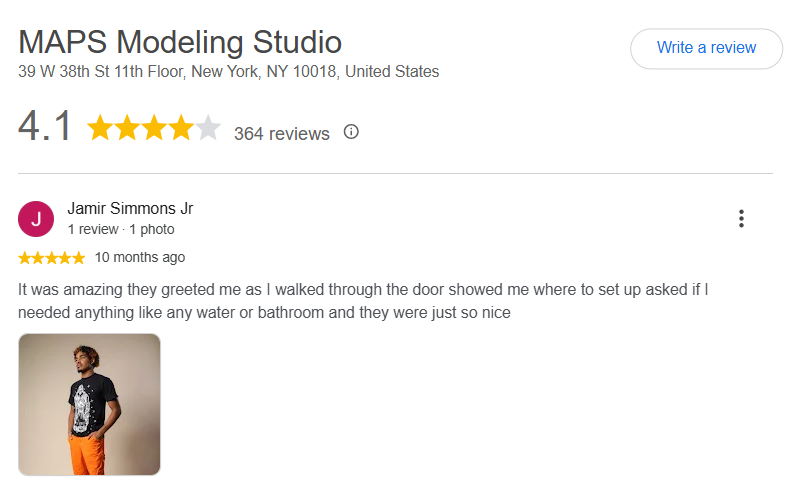Click the gray fifth star of the overall rating
The image size is (789, 485).
208,127
